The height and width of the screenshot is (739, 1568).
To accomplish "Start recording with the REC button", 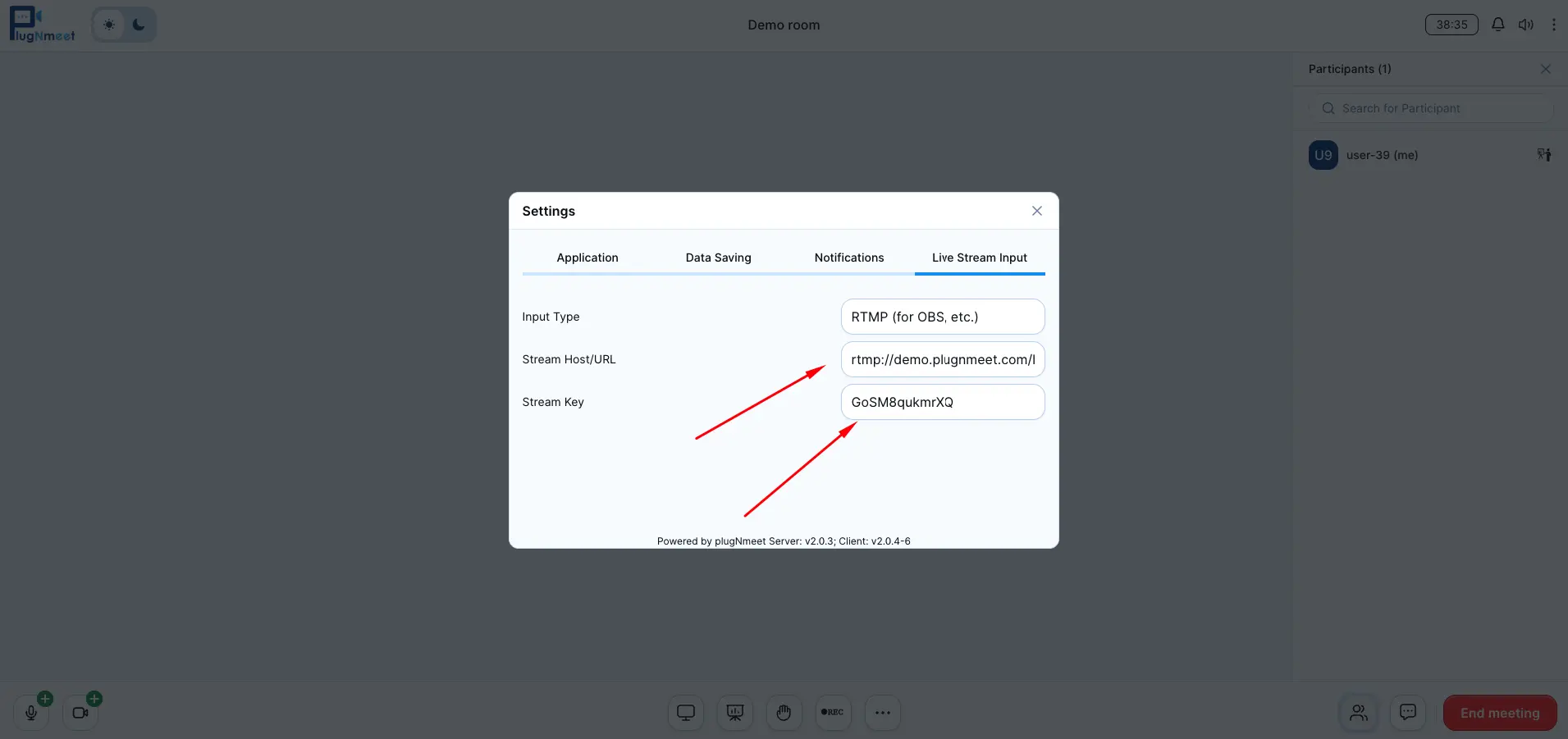I will pyautogui.click(x=833, y=713).
